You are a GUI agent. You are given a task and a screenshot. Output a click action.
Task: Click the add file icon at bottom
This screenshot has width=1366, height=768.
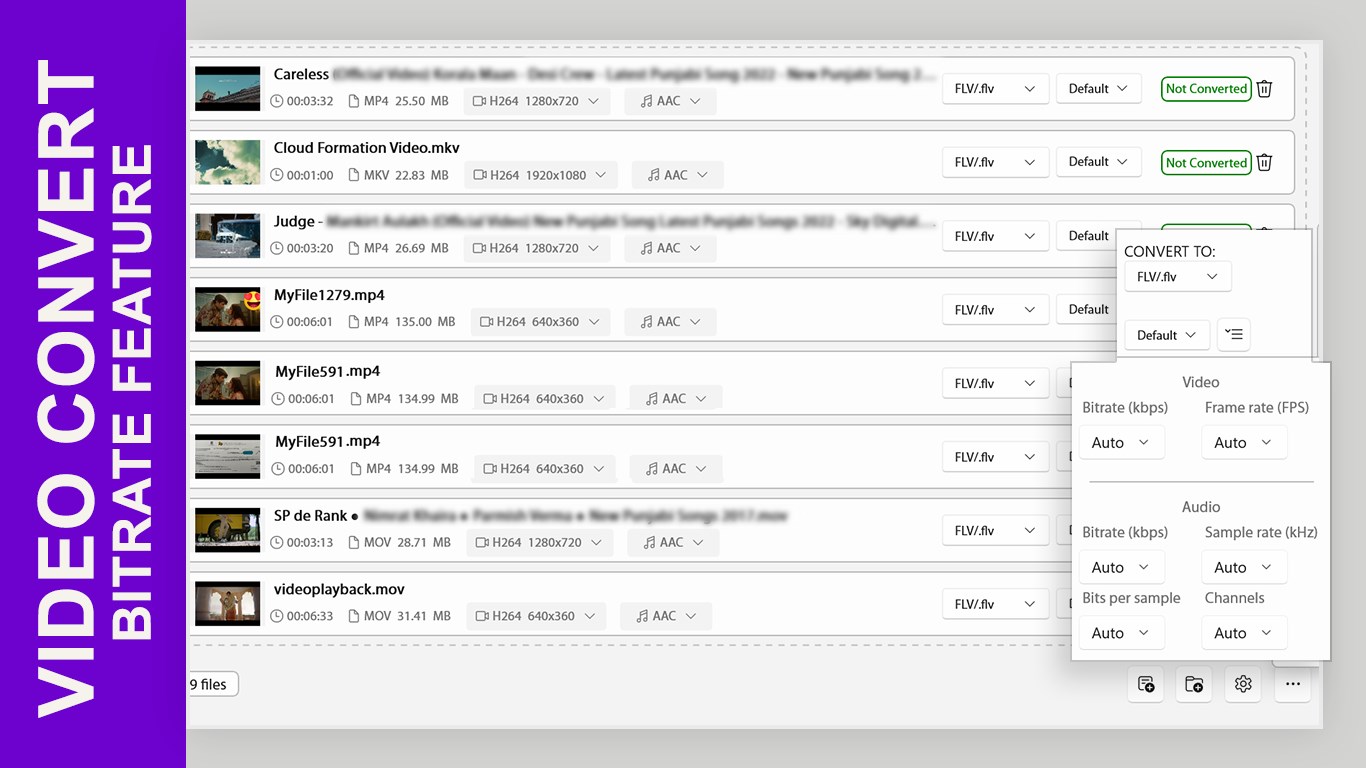[1146, 684]
